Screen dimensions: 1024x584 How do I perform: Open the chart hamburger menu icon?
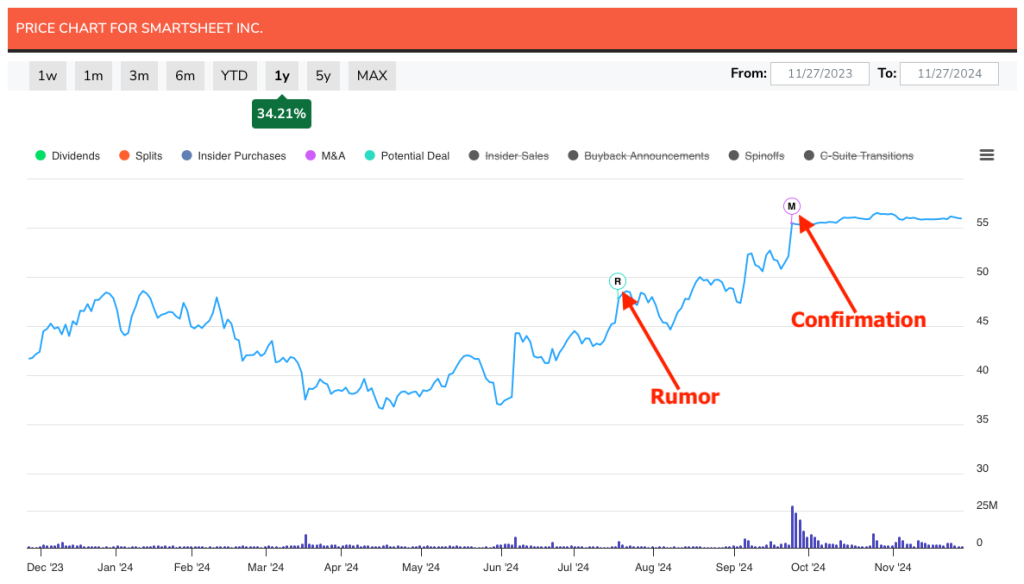tap(987, 155)
